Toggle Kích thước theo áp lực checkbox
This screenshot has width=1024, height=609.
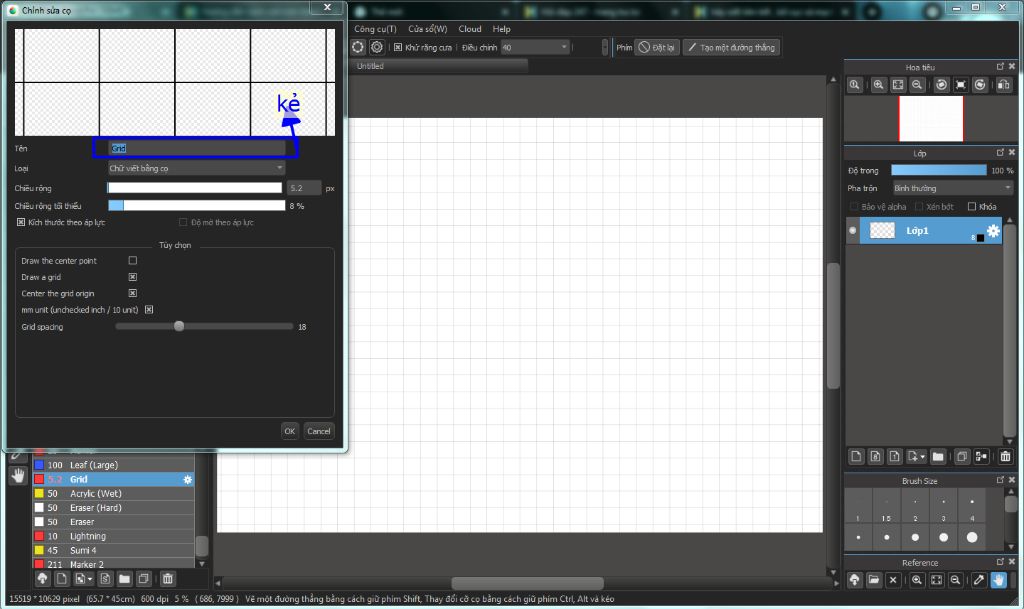tap(21, 222)
